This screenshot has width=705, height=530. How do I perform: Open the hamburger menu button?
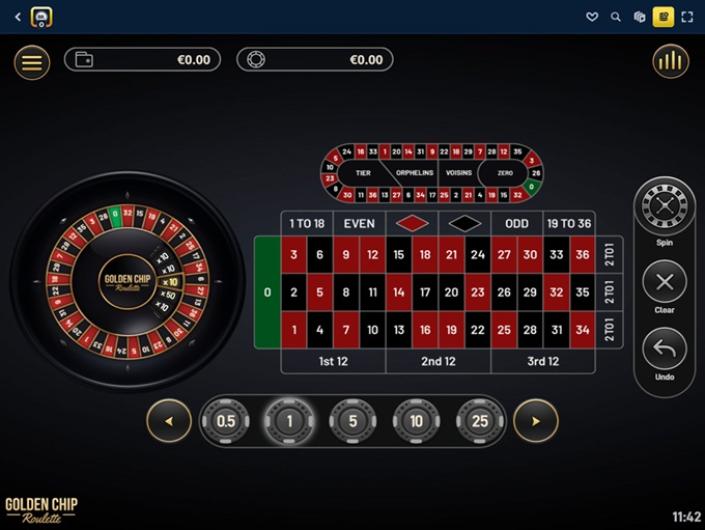tap(32, 62)
